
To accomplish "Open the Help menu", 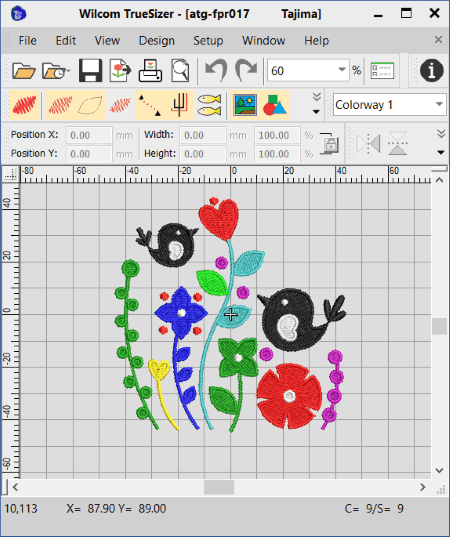I will [316, 41].
